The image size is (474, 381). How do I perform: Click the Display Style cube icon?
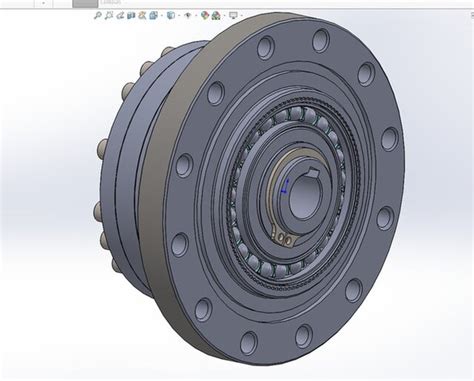coord(171,15)
